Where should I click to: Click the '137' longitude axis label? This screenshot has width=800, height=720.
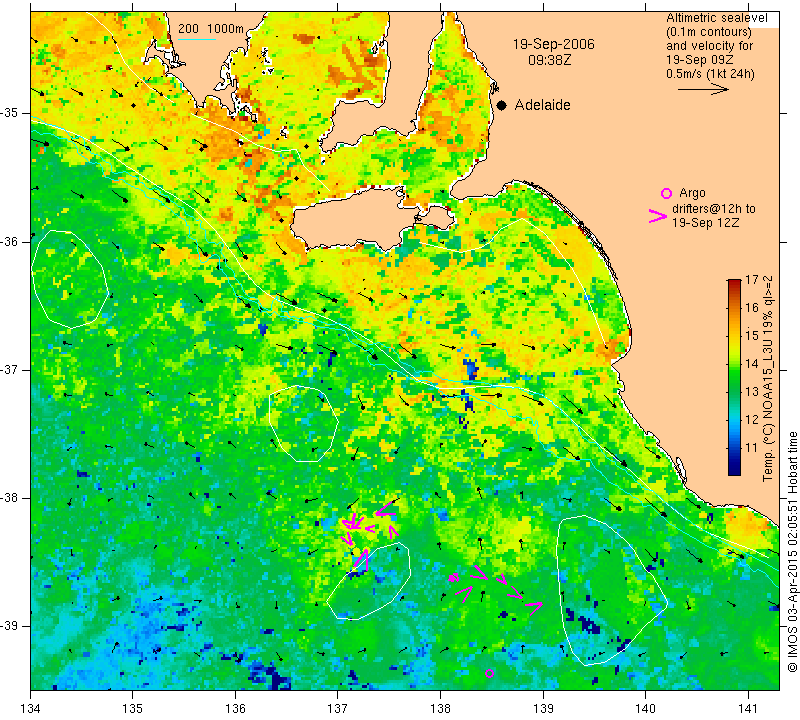(x=338, y=709)
